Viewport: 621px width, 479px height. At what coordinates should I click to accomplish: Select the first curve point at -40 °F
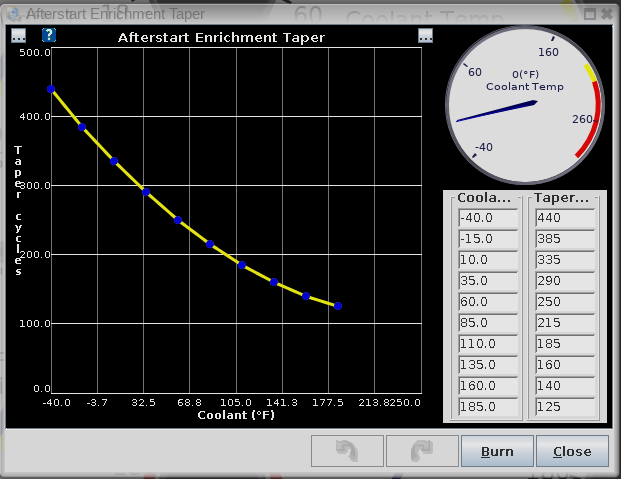(51, 89)
